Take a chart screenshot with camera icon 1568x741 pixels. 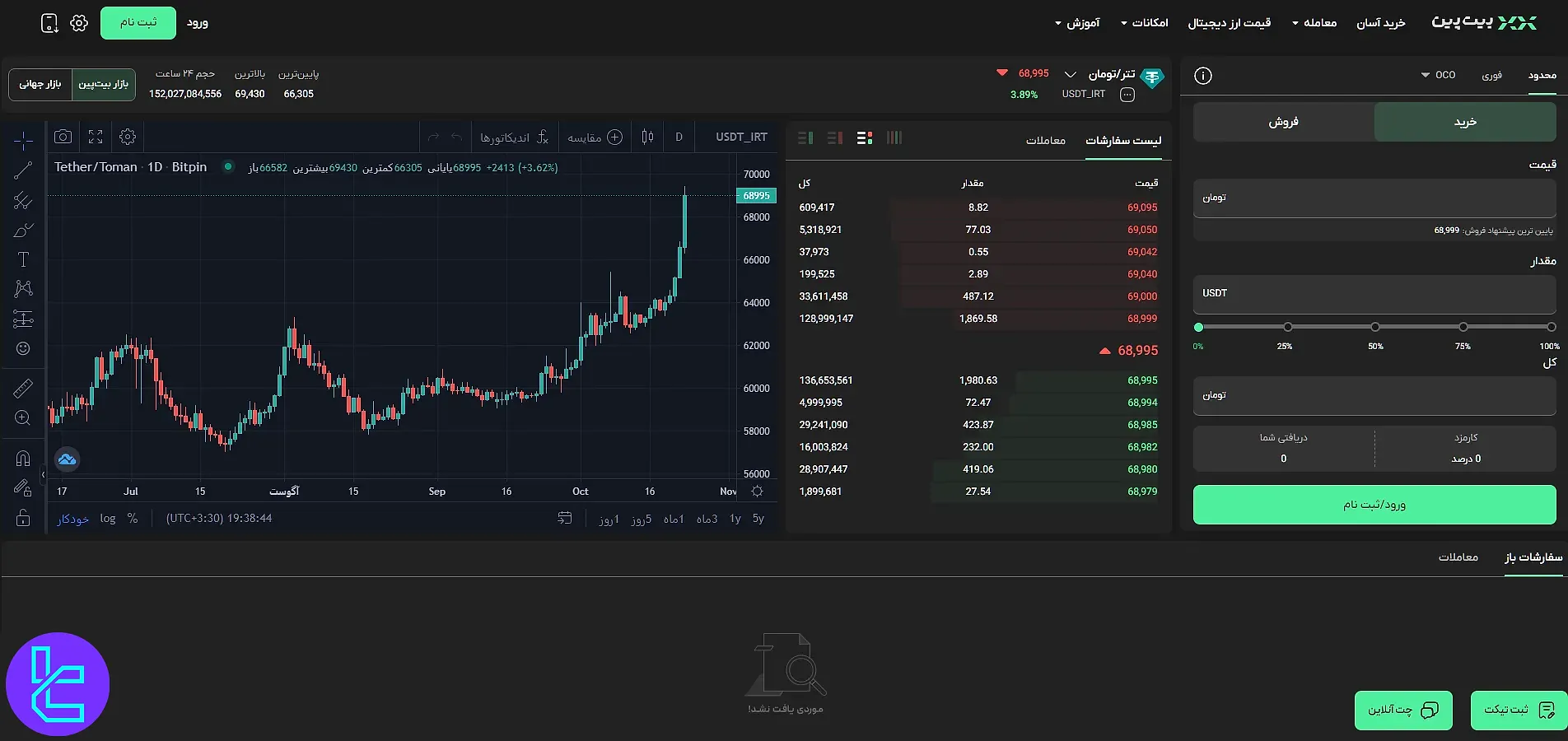tap(63, 137)
